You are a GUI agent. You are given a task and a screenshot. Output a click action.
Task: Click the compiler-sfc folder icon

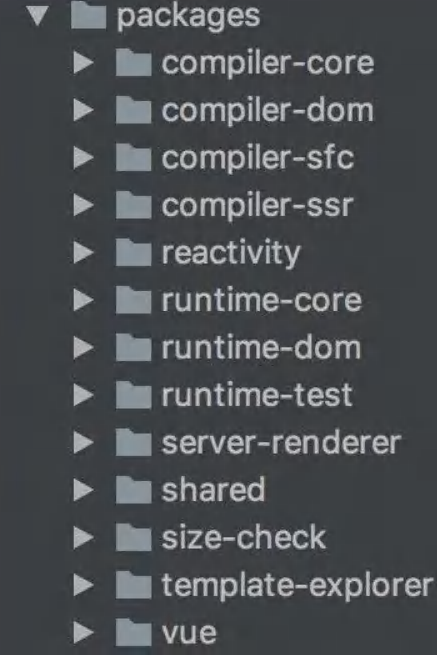133,157
